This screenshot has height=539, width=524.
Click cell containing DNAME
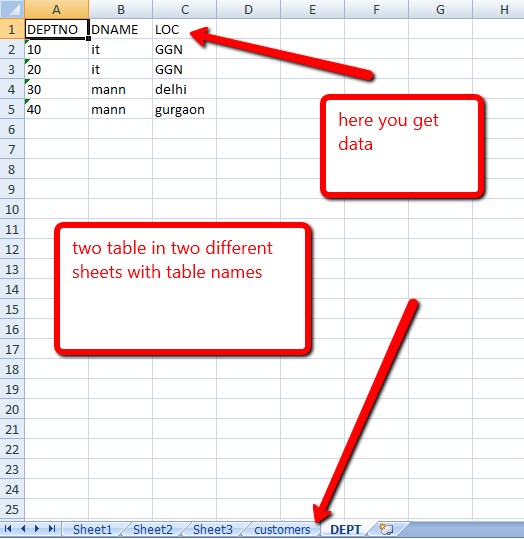point(120,29)
